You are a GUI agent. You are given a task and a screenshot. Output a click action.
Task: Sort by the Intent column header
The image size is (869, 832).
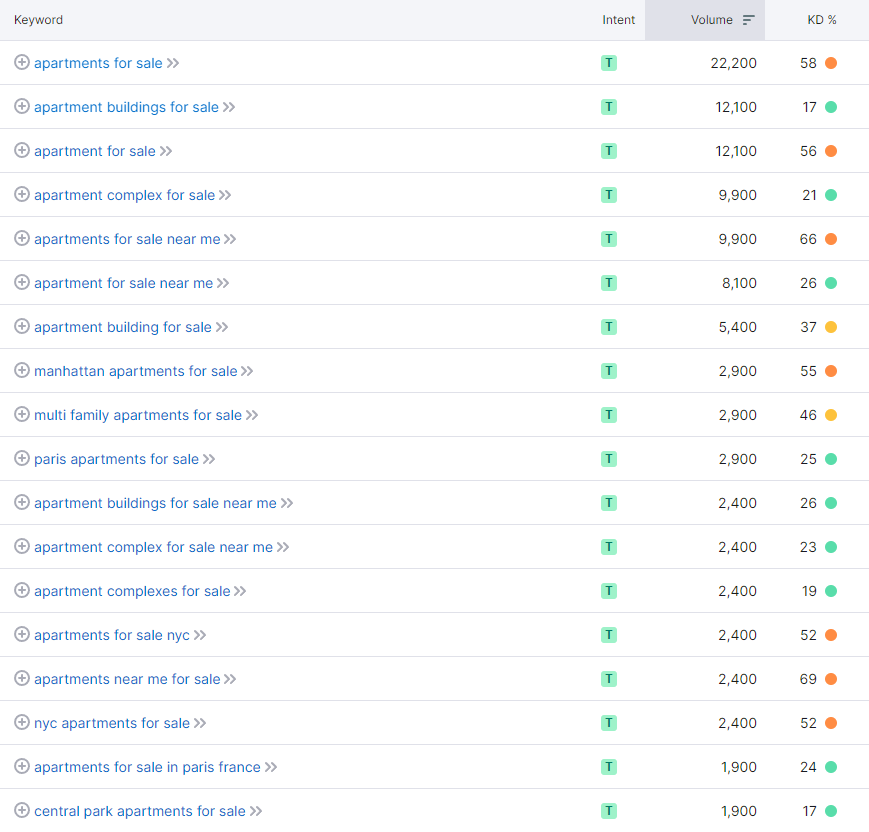(618, 20)
